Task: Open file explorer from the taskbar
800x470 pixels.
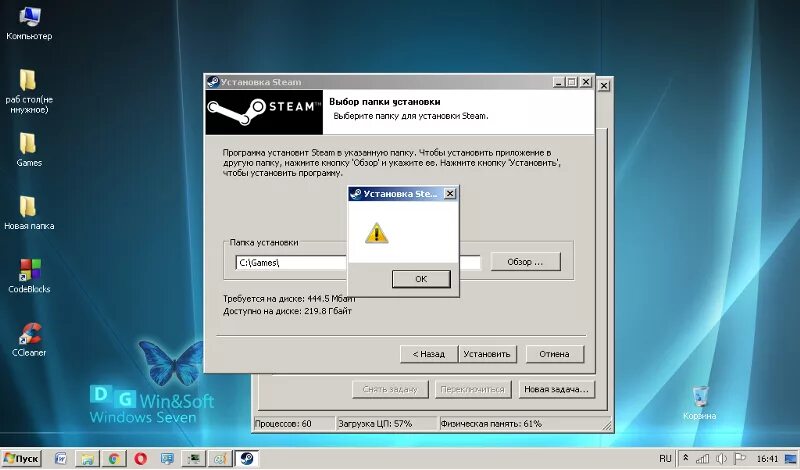Action: [87, 458]
